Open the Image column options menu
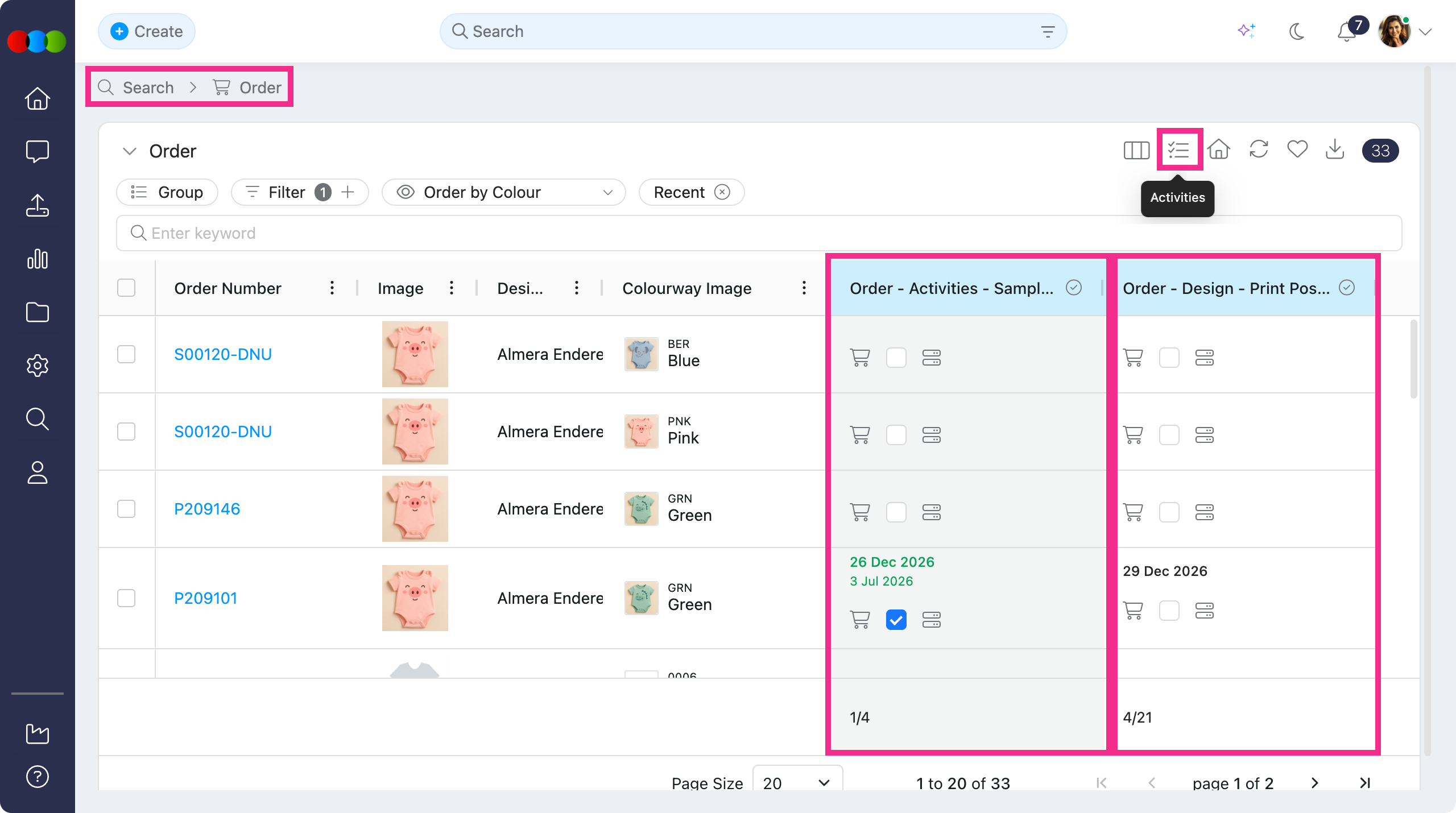1456x813 pixels. (452, 288)
